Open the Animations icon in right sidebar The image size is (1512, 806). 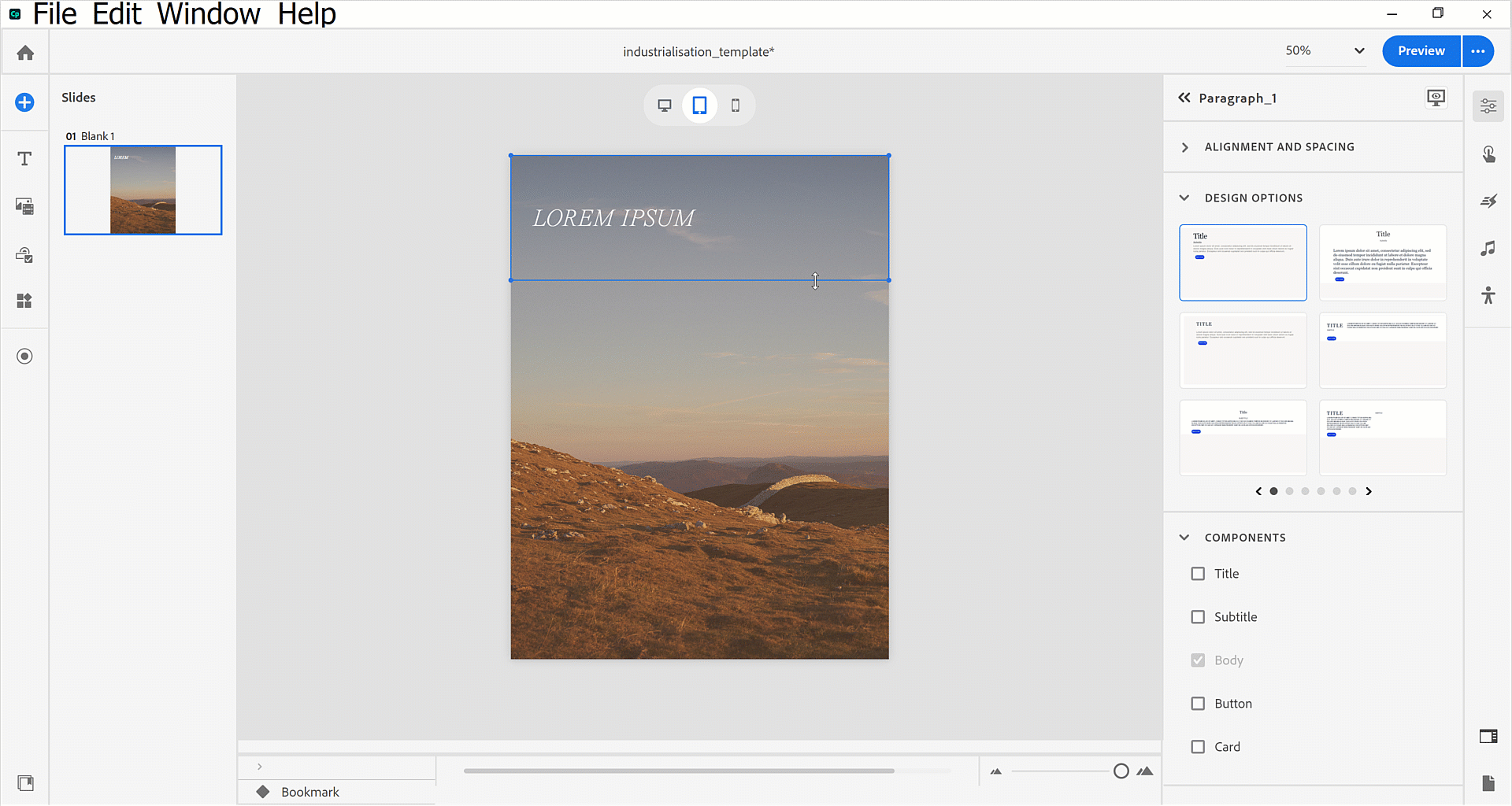(x=1488, y=201)
